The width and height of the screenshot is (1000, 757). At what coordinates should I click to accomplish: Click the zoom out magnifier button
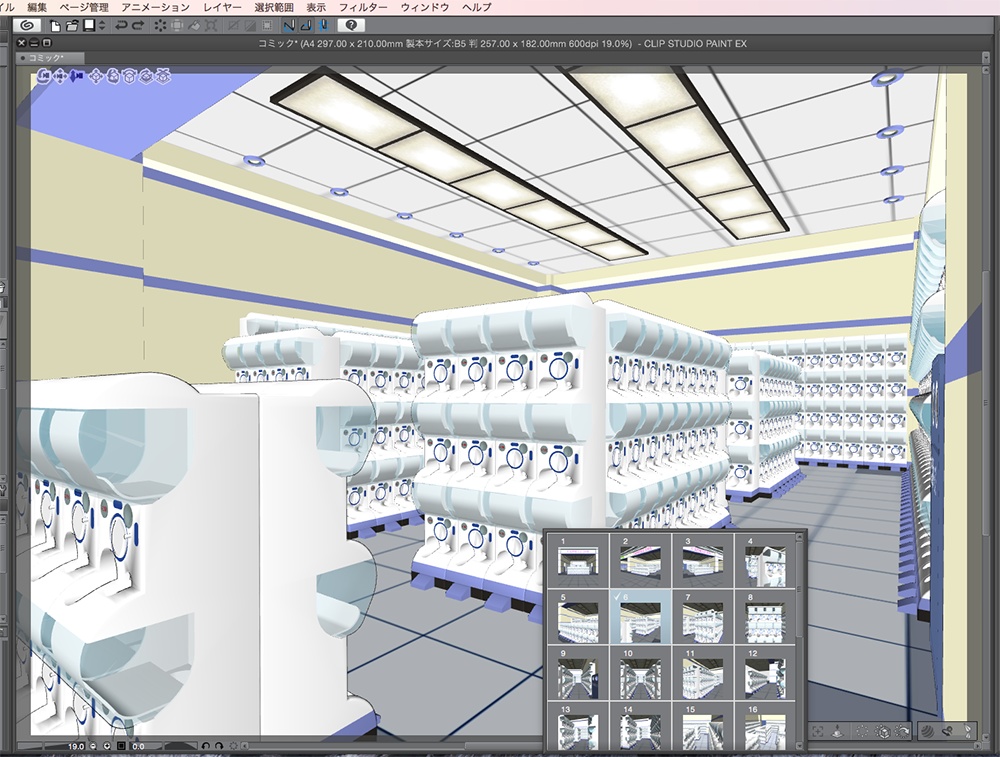click(93, 746)
